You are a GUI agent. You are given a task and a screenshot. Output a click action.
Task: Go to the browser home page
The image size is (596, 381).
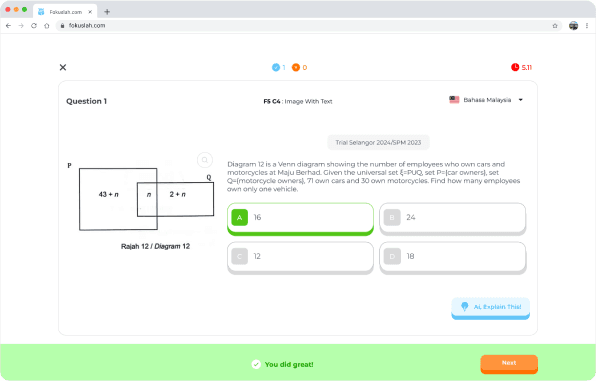coord(47,25)
